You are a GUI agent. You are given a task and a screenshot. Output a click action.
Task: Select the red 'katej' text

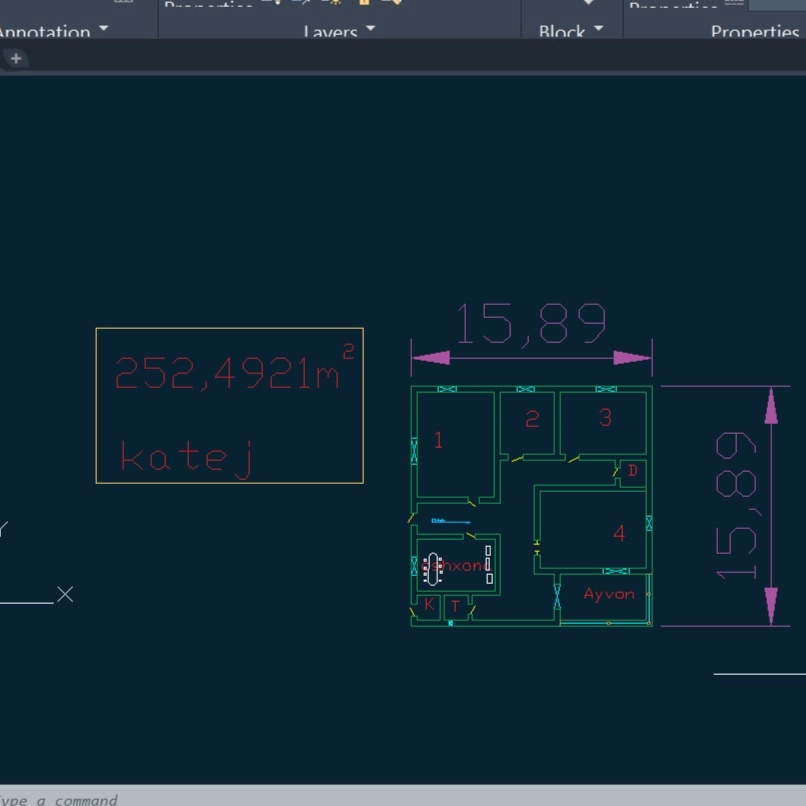(x=186, y=457)
